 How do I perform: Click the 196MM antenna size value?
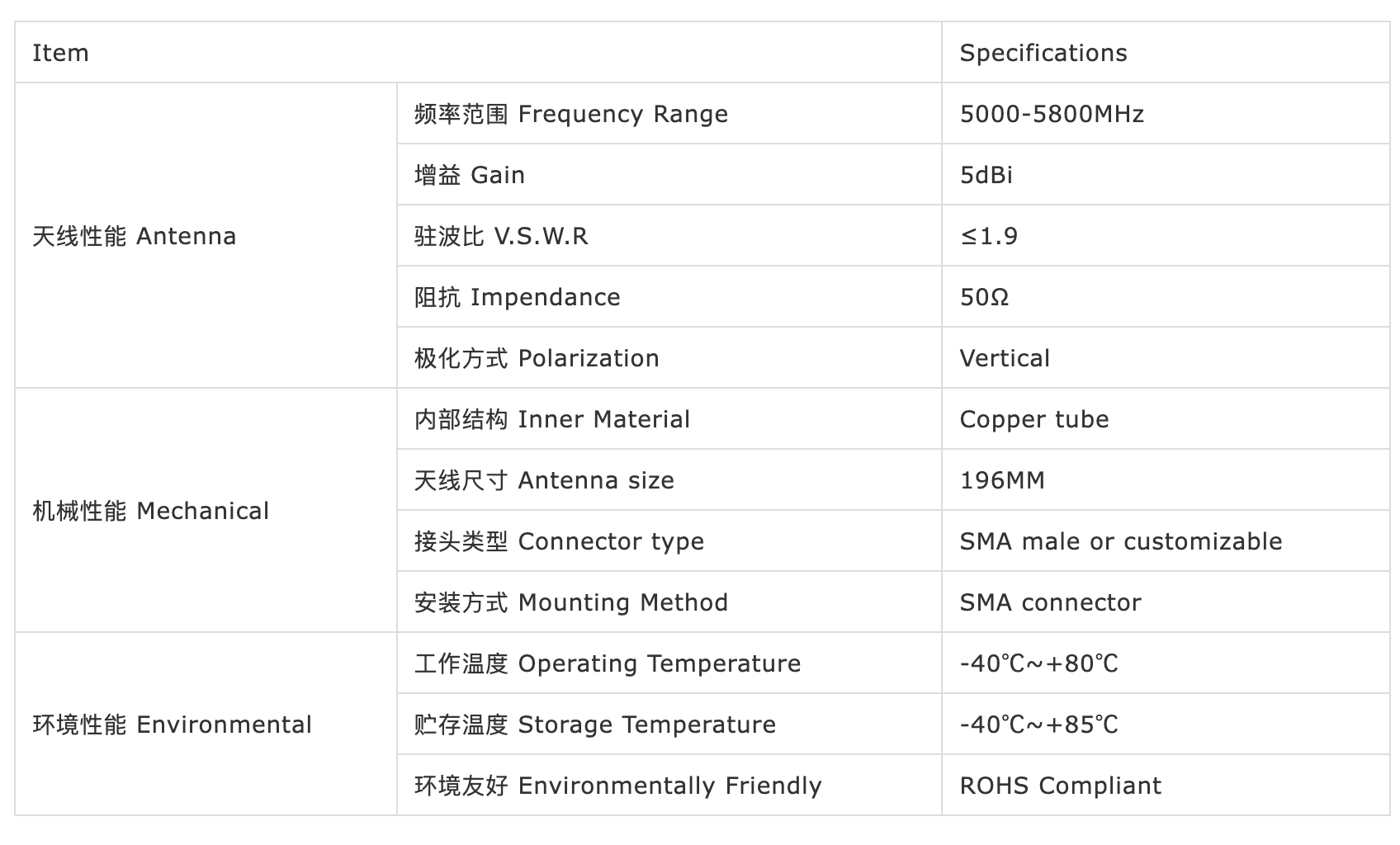pyautogui.click(x=1001, y=480)
